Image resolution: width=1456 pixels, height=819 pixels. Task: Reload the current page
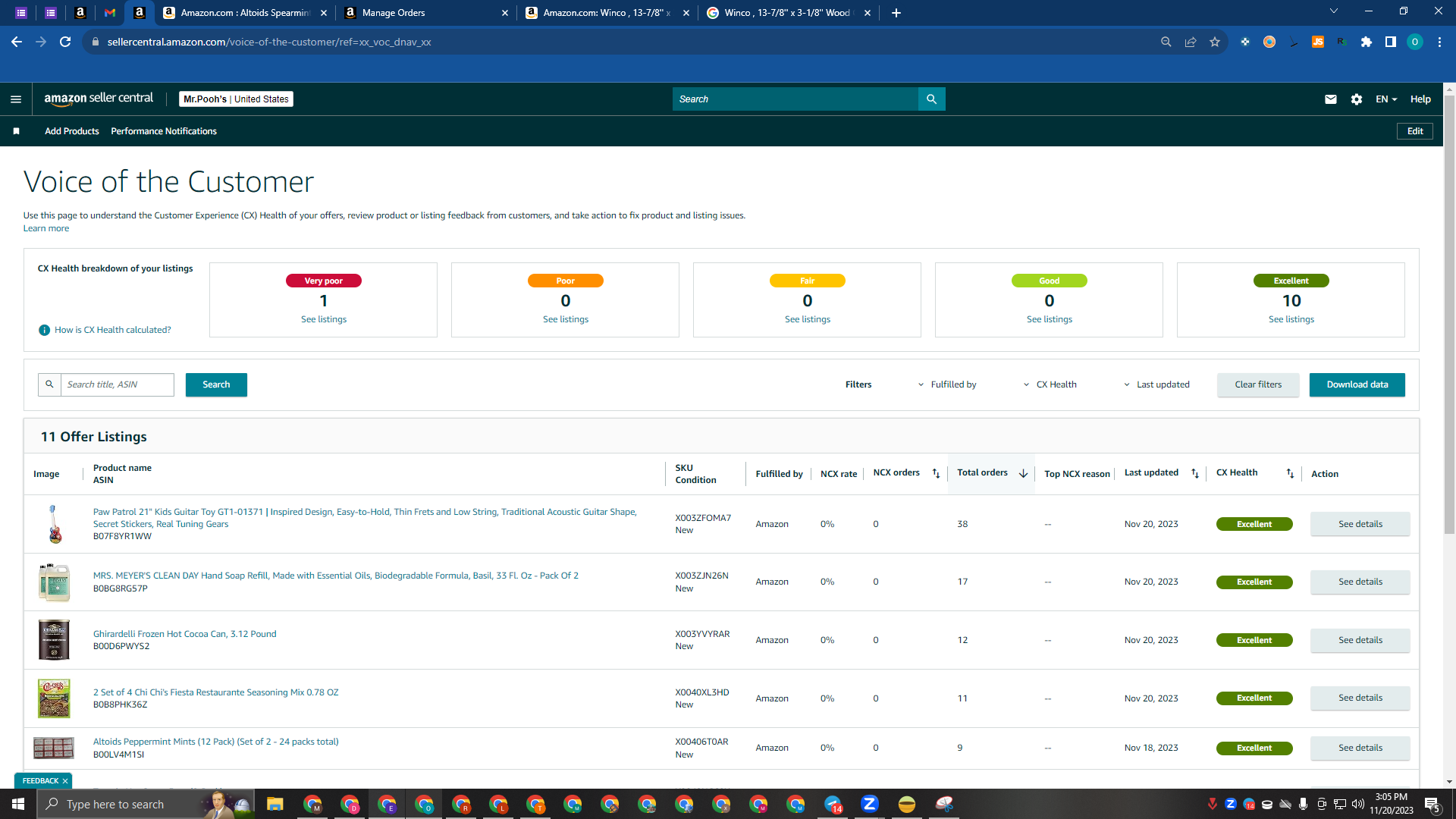pyautogui.click(x=65, y=42)
